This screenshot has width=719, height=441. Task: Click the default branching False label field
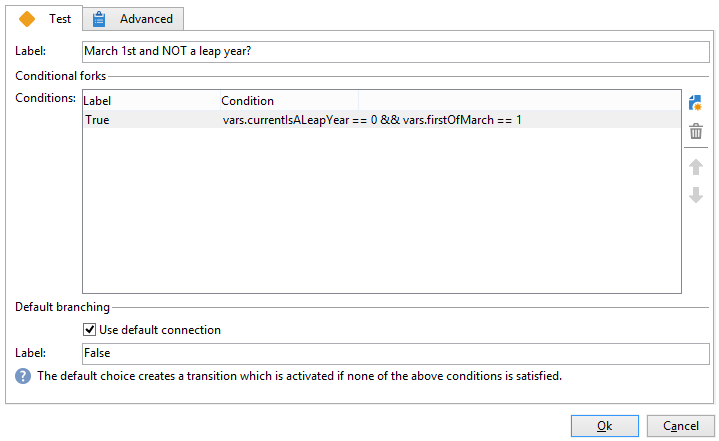coord(396,353)
